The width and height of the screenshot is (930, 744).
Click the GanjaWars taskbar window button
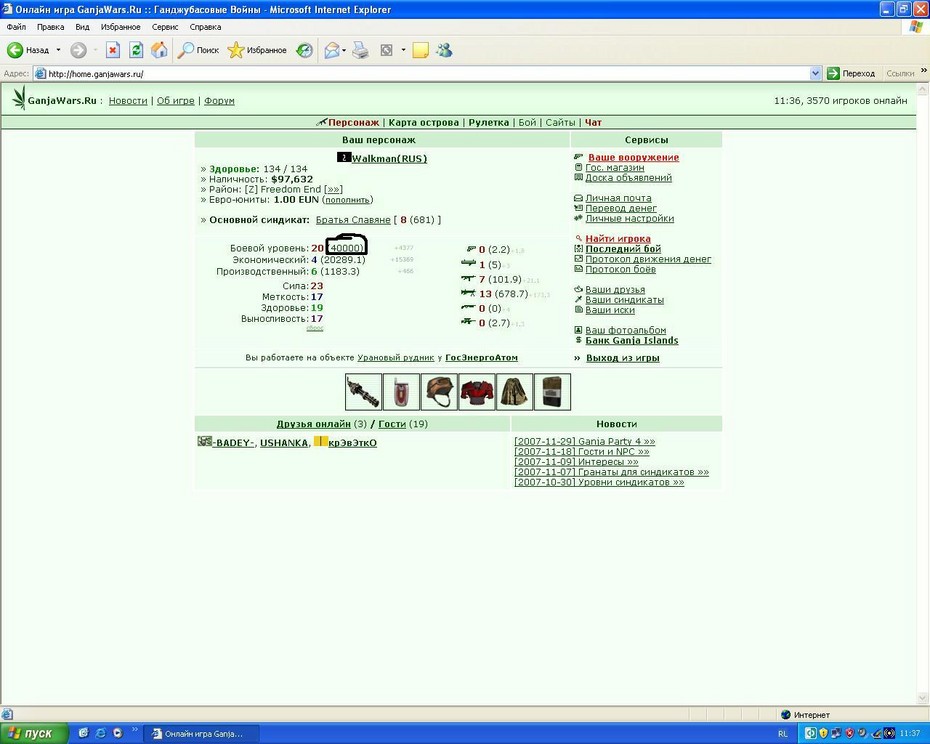click(203, 734)
